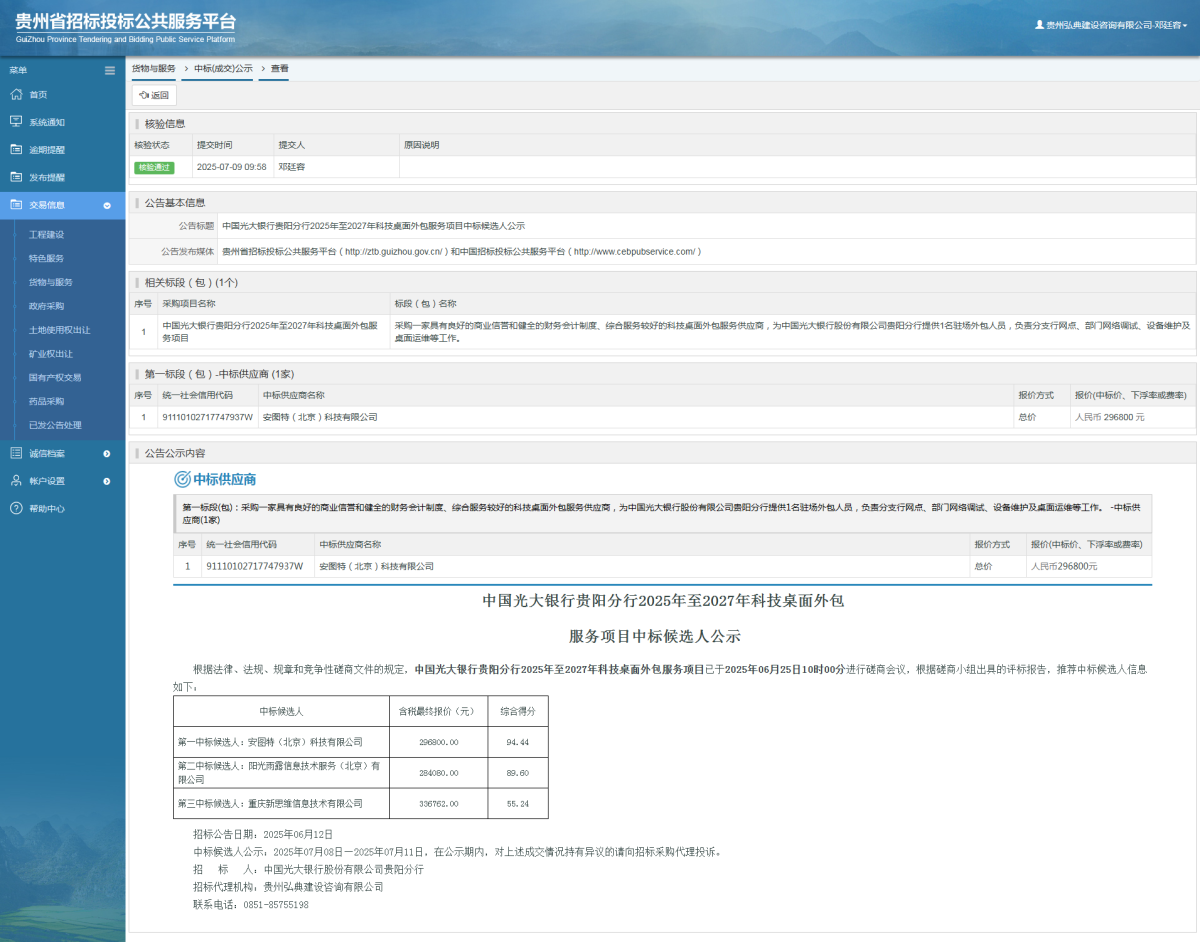
Task: Open the 首页 home icon in sidebar
Action: [17, 94]
